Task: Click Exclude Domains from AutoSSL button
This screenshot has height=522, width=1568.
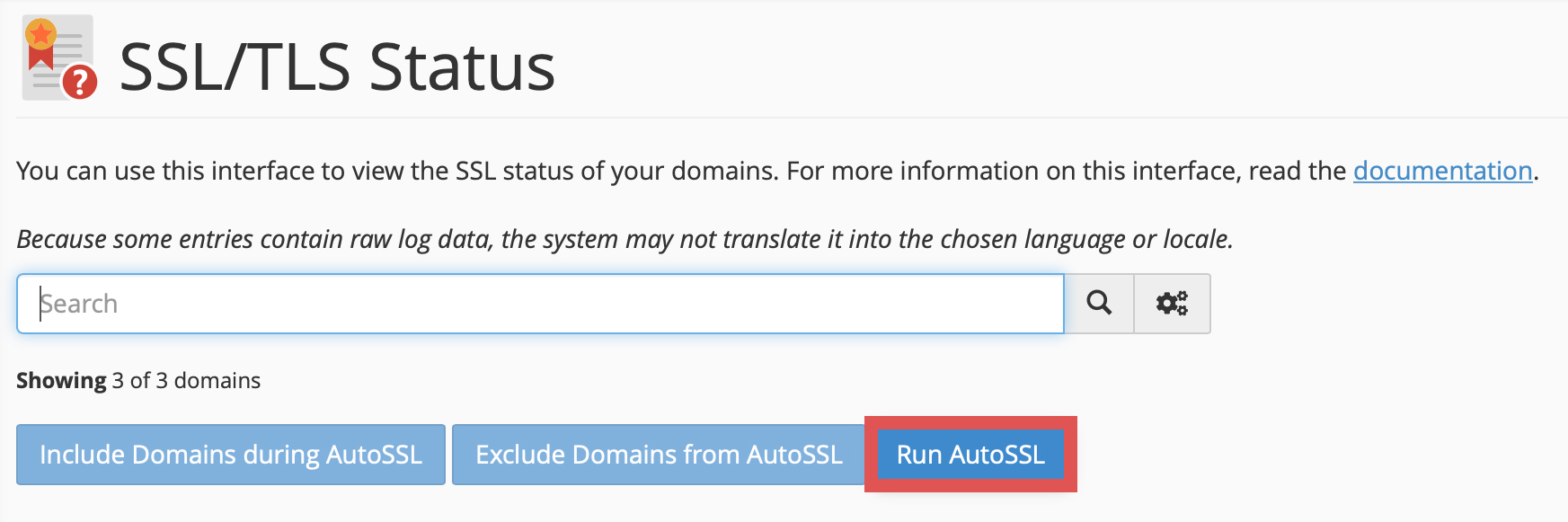Action: [659, 455]
